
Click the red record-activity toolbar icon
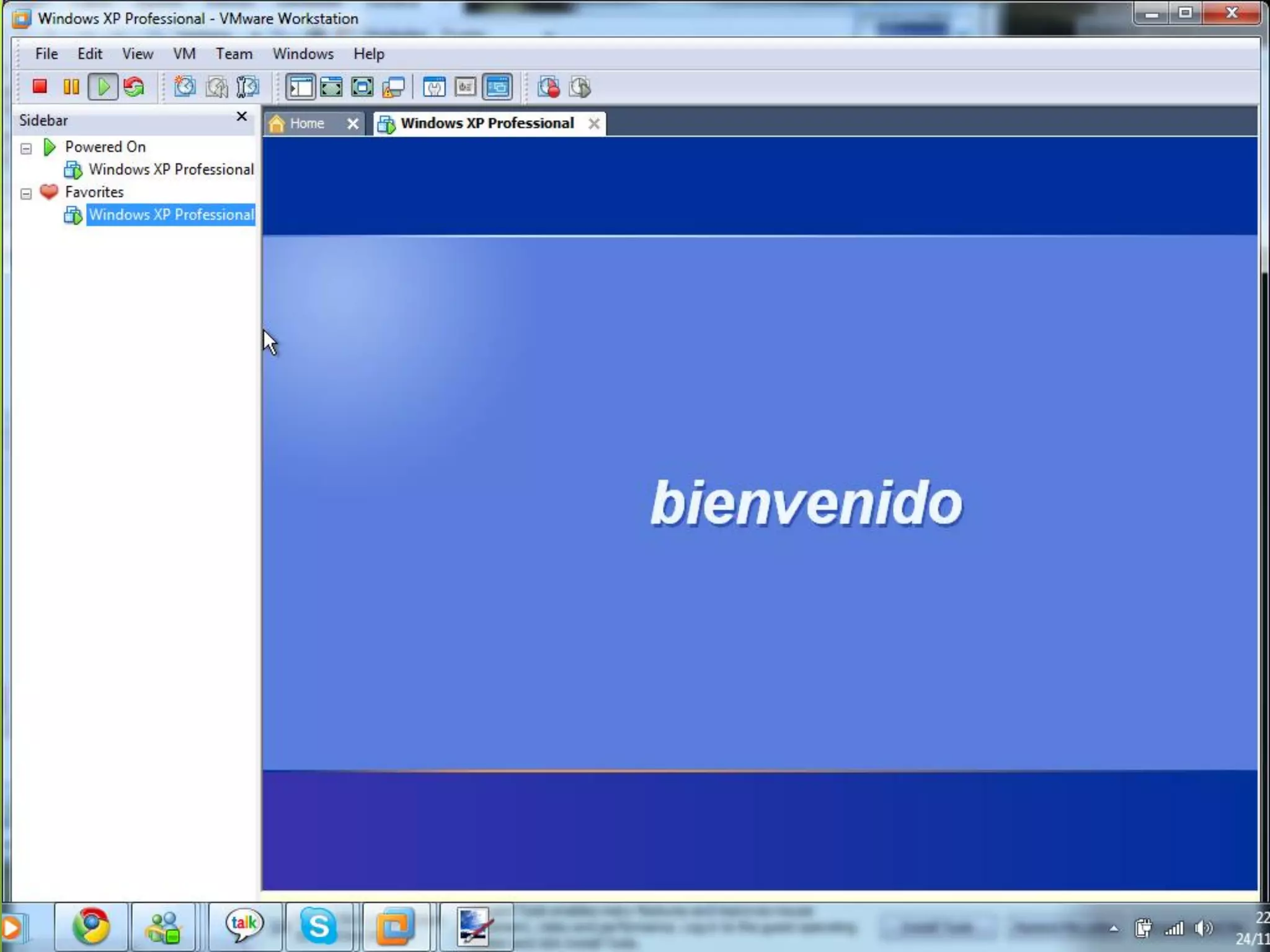tap(548, 87)
